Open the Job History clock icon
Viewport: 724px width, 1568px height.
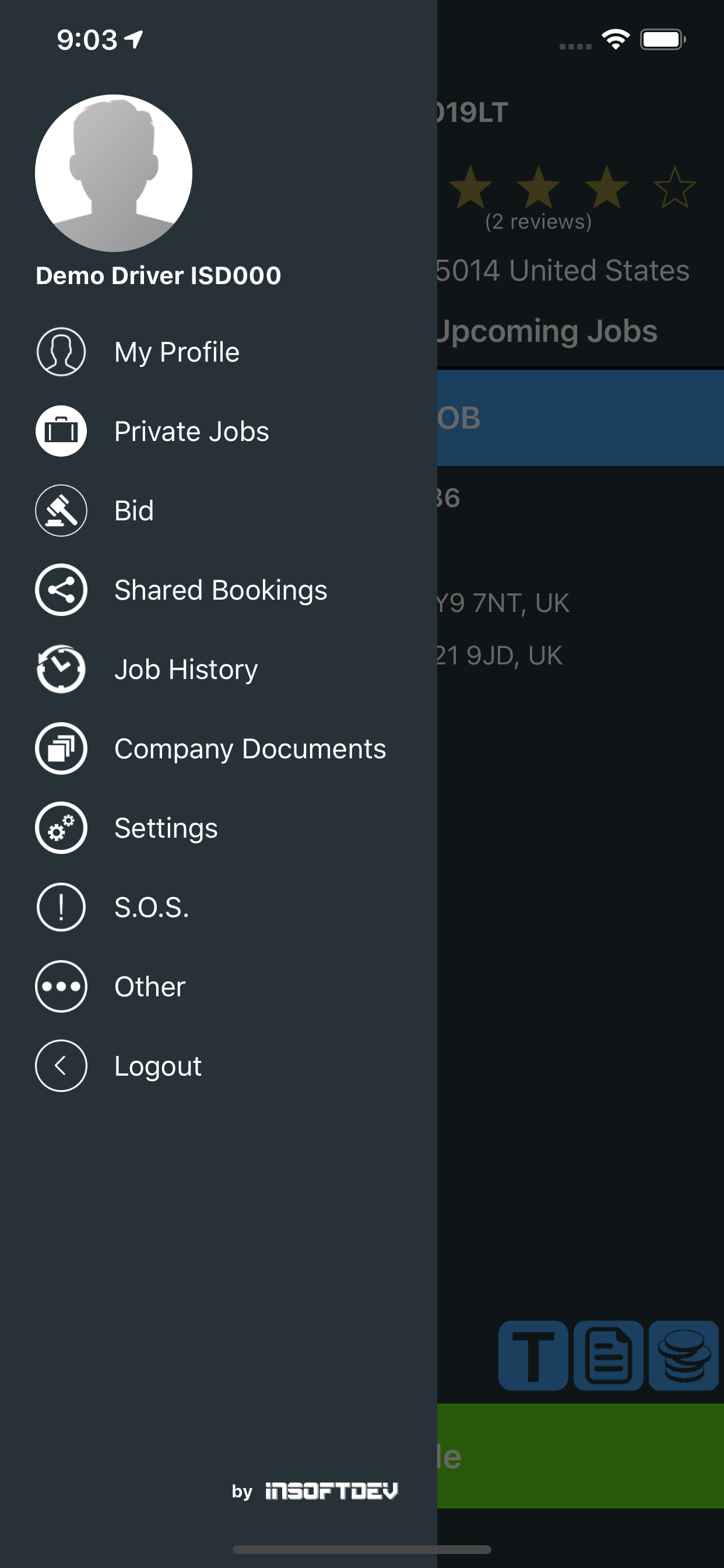pos(61,669)
